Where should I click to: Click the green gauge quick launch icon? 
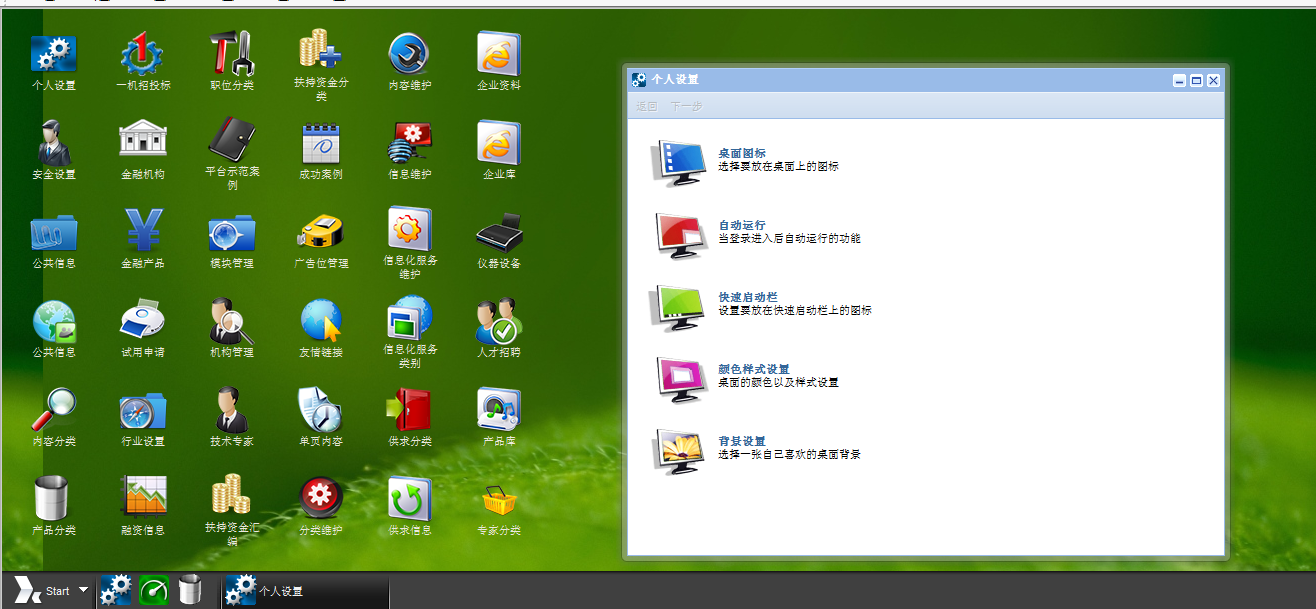pos(154,591)
